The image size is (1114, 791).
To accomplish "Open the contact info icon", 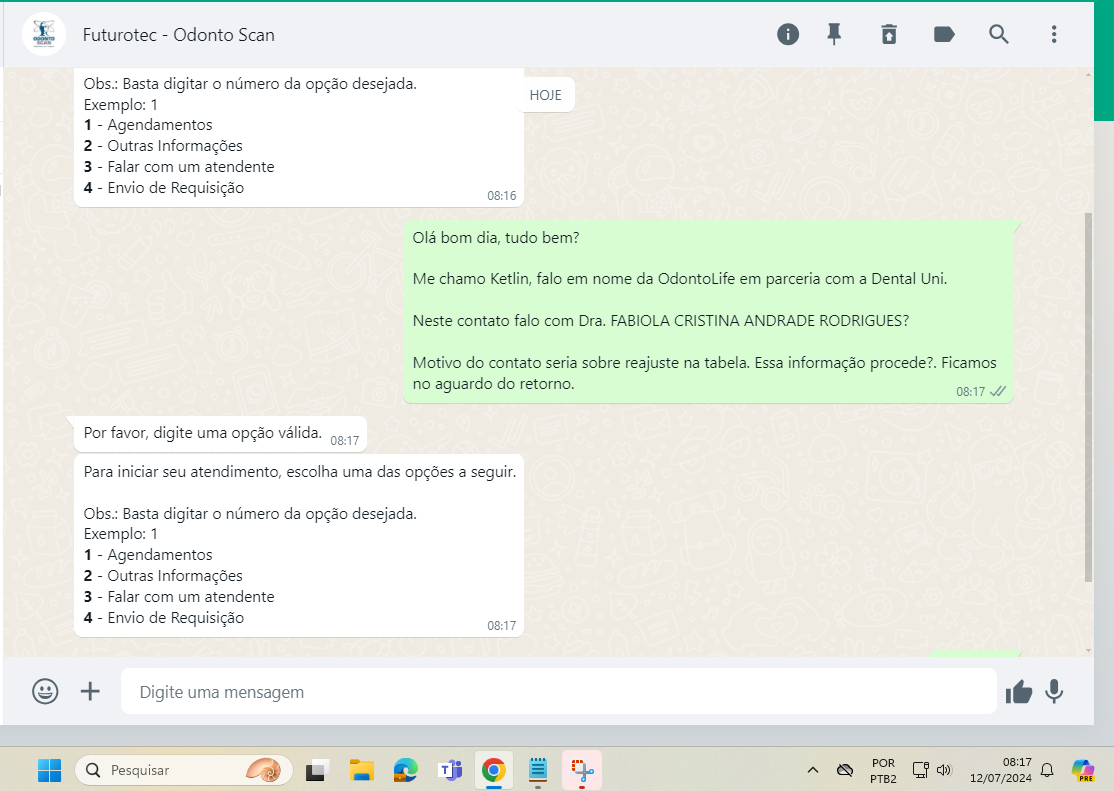I will (787, 34).
